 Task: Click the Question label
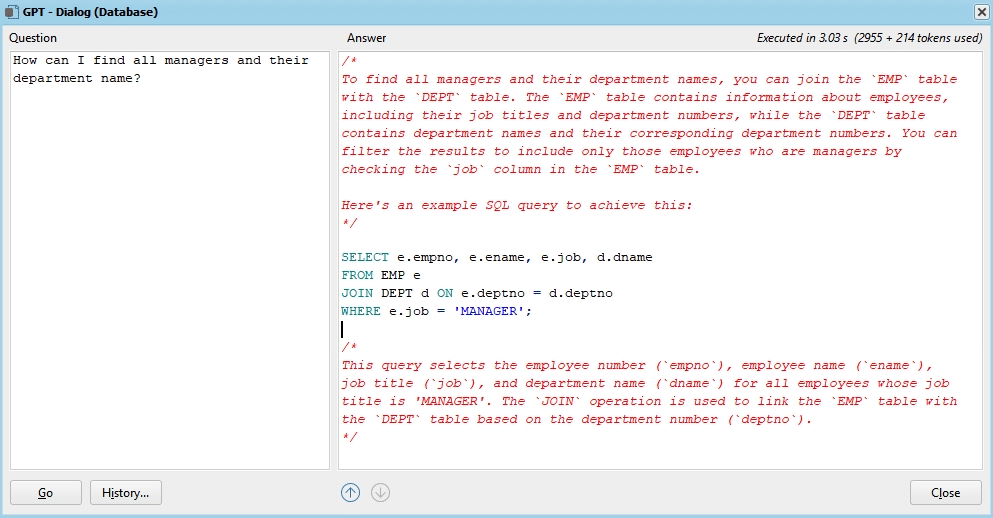[x=33, y=38]
